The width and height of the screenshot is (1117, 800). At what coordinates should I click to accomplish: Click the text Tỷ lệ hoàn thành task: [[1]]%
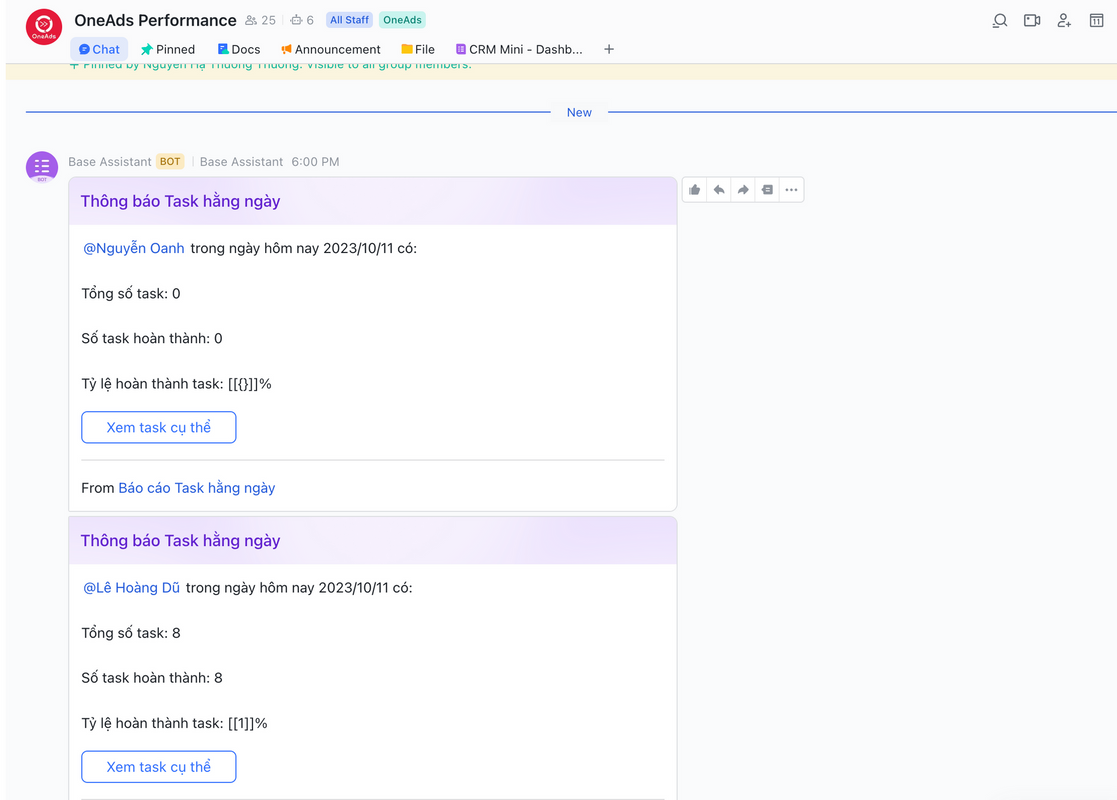175,723
